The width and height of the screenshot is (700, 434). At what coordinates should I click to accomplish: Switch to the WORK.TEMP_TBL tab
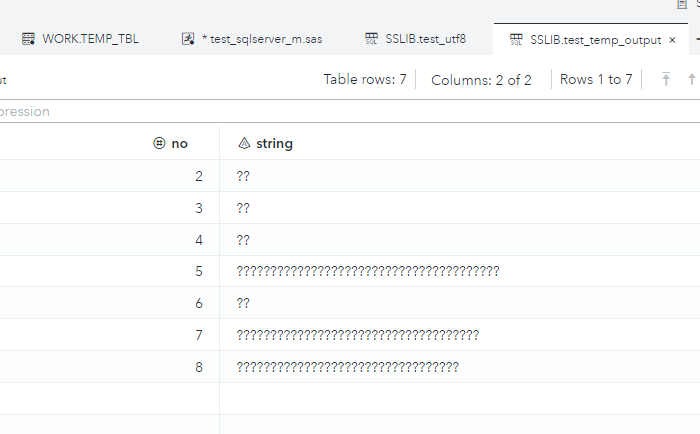coord(90,40)
